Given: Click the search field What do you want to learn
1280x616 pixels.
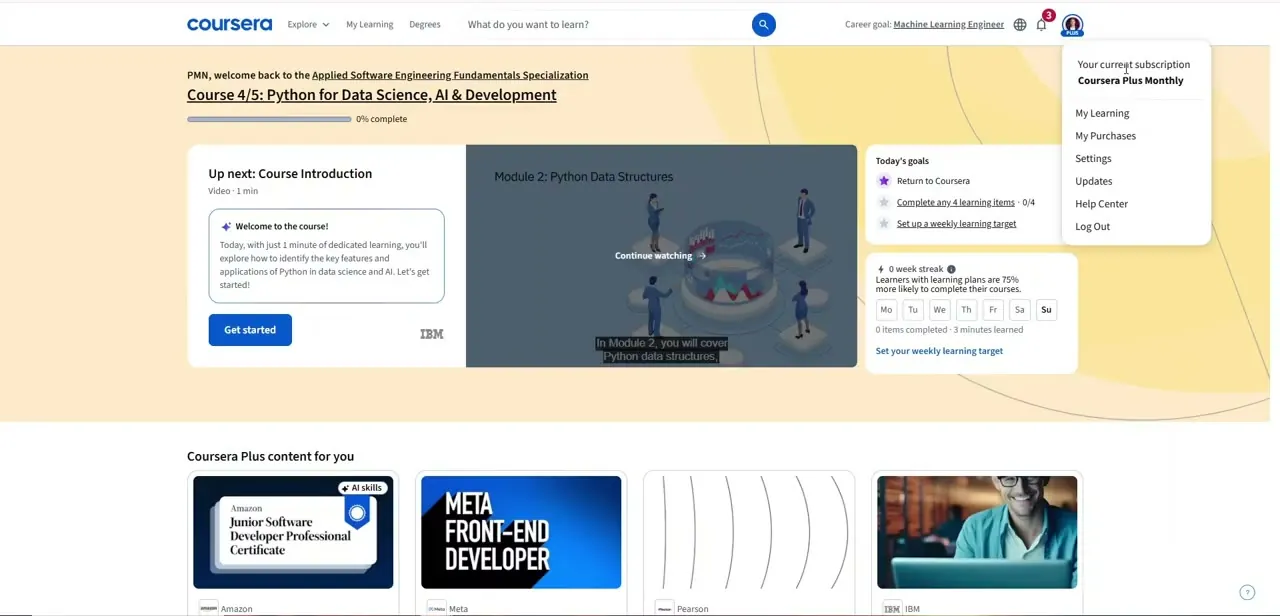Looking at the screenshot, I should point(605,24).
